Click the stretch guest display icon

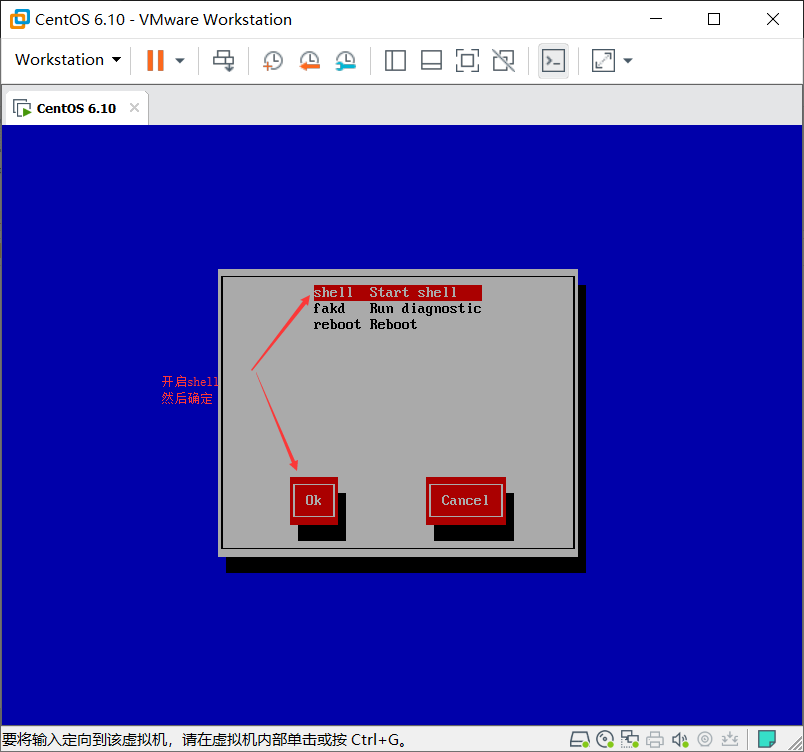coord(604,60)
